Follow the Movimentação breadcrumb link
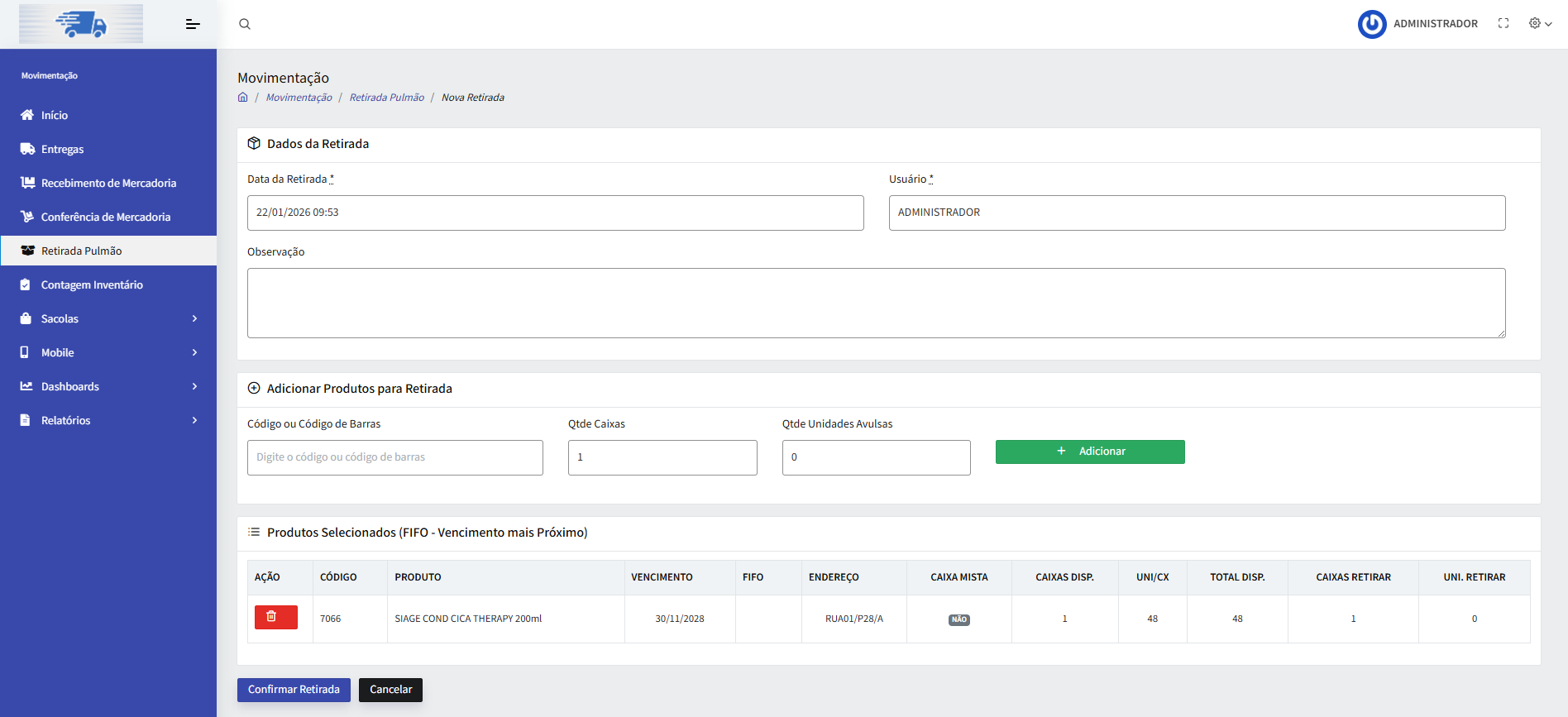This screenshot has height=717, width=1568. [299, 98]
